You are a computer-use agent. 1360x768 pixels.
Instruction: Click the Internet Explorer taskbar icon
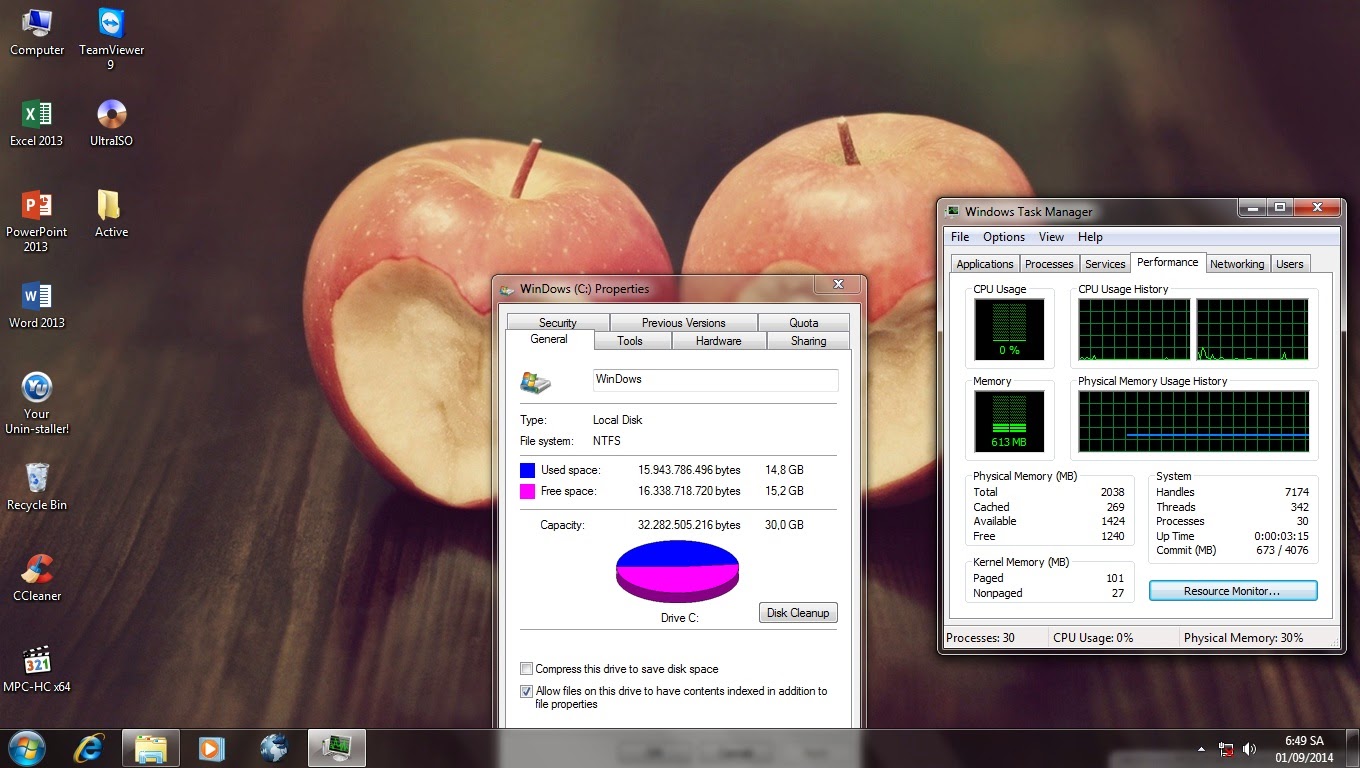click(89, 748)
